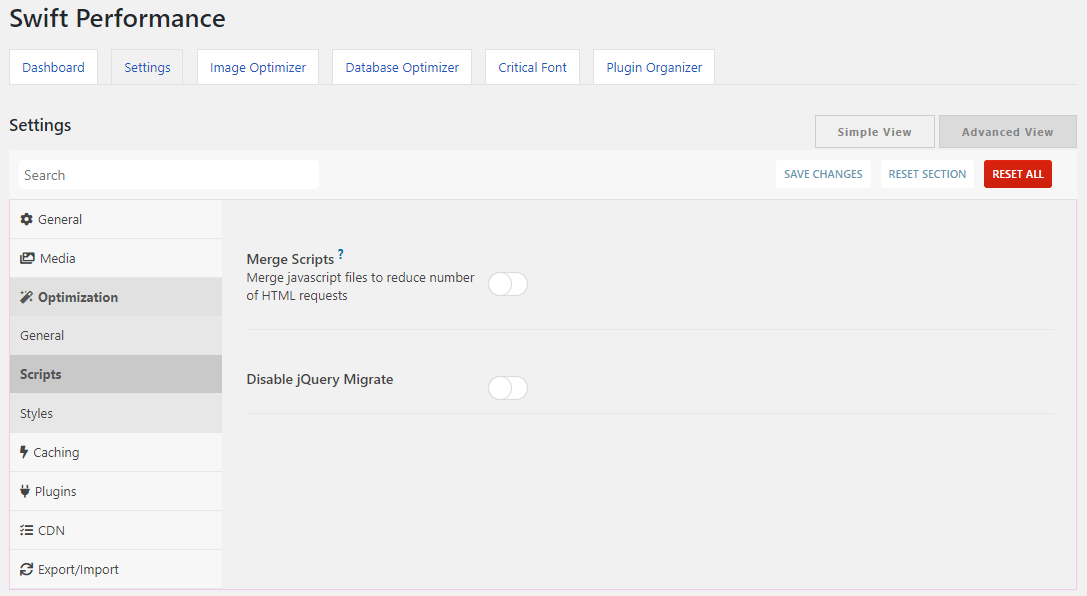Enable the Merge Scripts toggle
The width and height of the screenshot is (1087, 596).
507,284
